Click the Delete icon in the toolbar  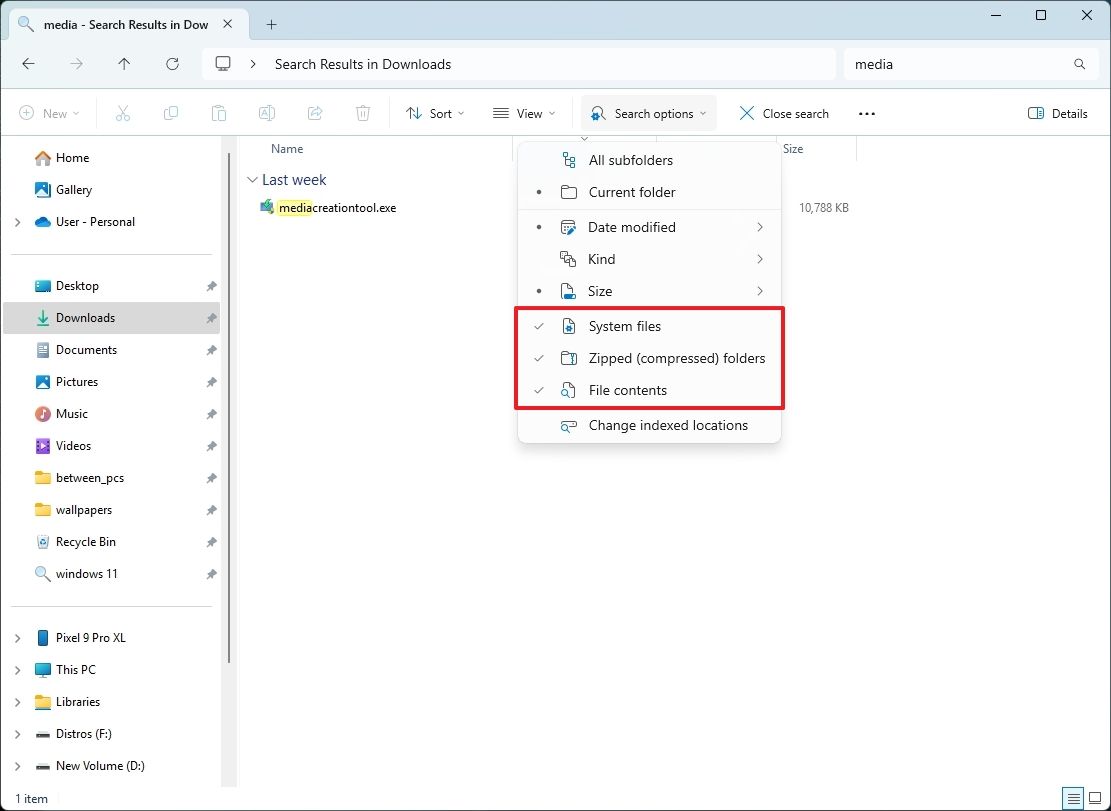[x=362, y=113]
